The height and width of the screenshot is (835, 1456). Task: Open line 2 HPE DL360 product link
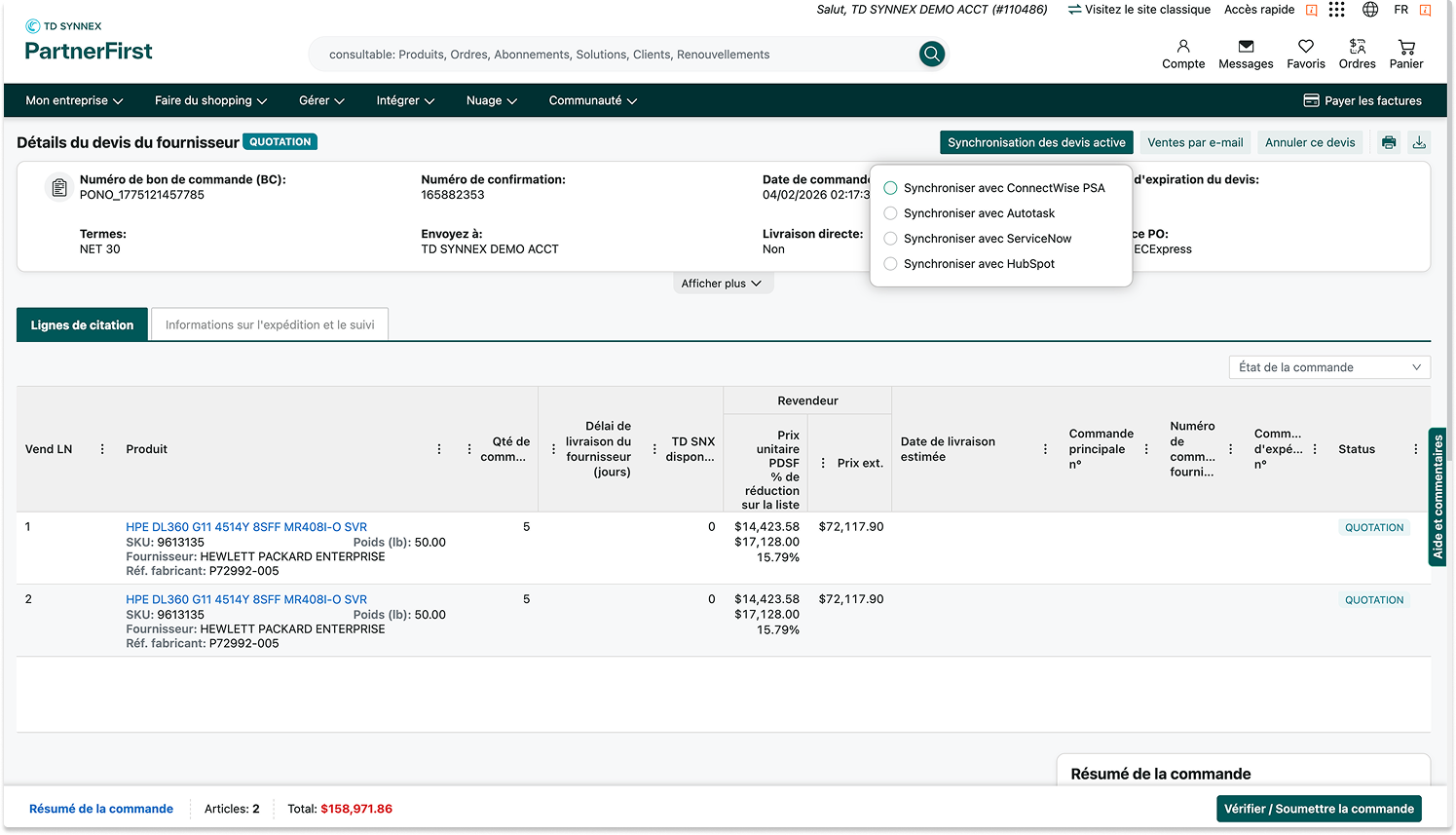tap(246, 599)
